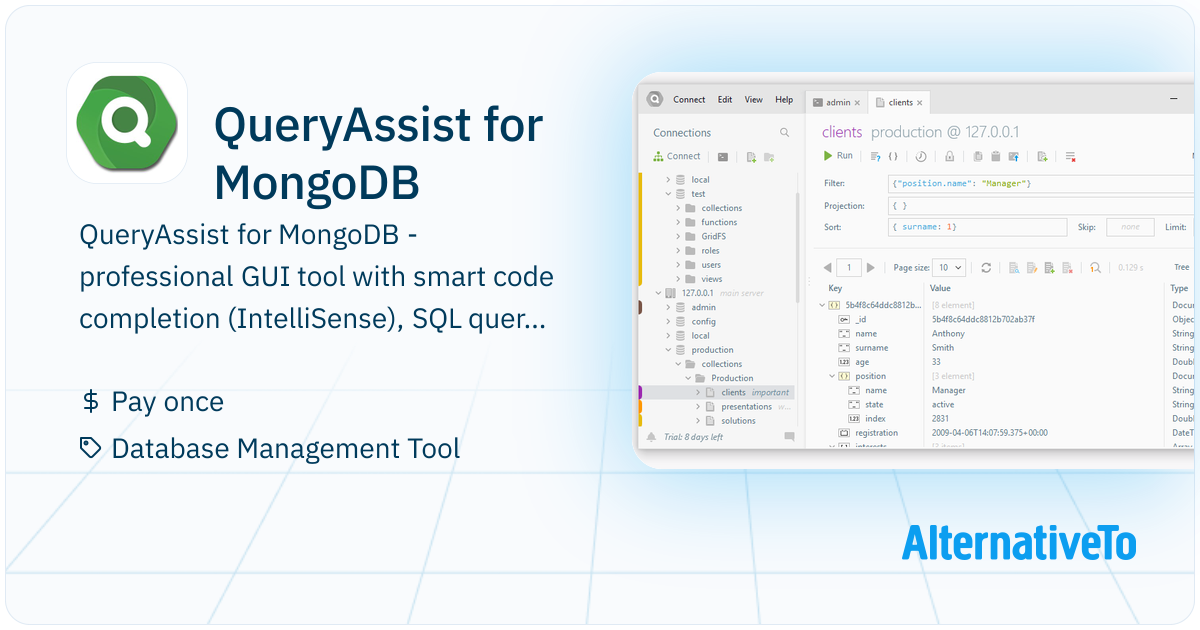Image resolution: width=1200 pixels, height=630 pixels.
Task: Click the Run query button
Action: [838, 156]
